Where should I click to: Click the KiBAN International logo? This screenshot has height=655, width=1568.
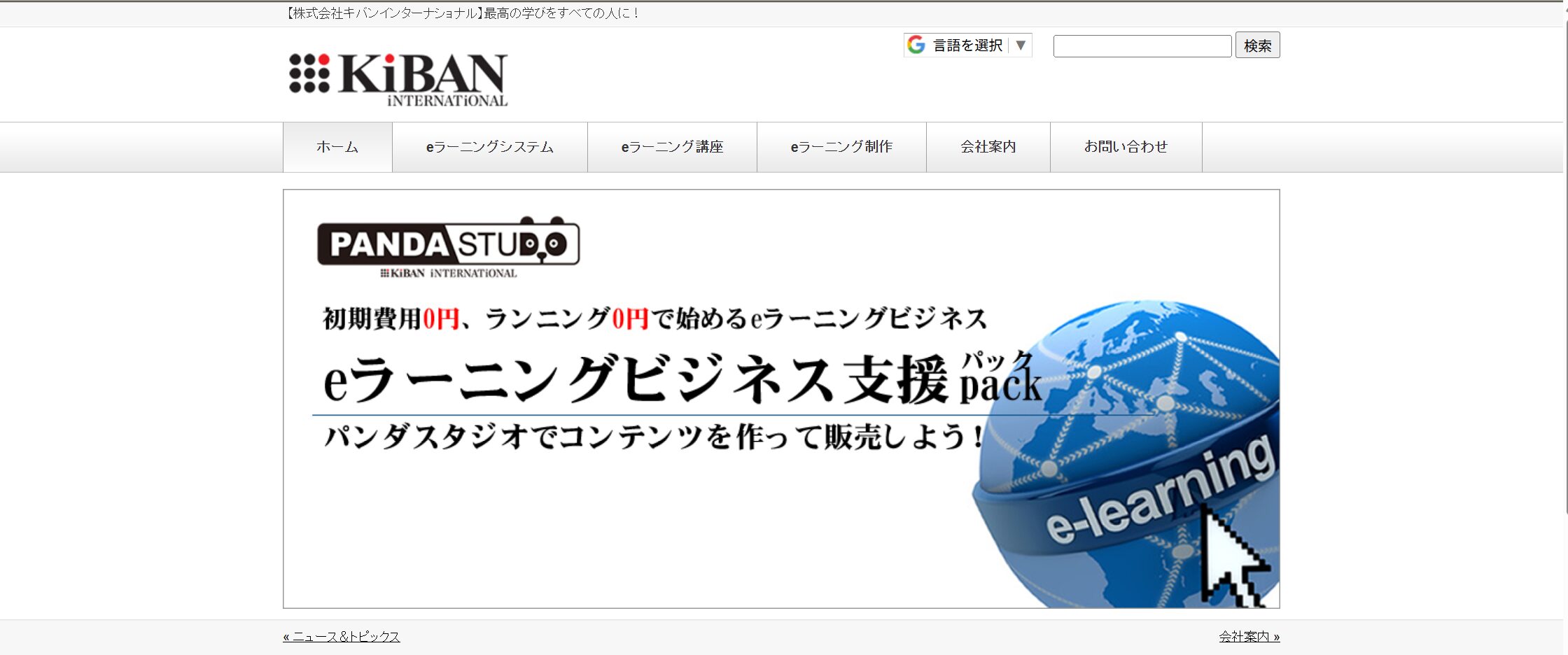398,80
